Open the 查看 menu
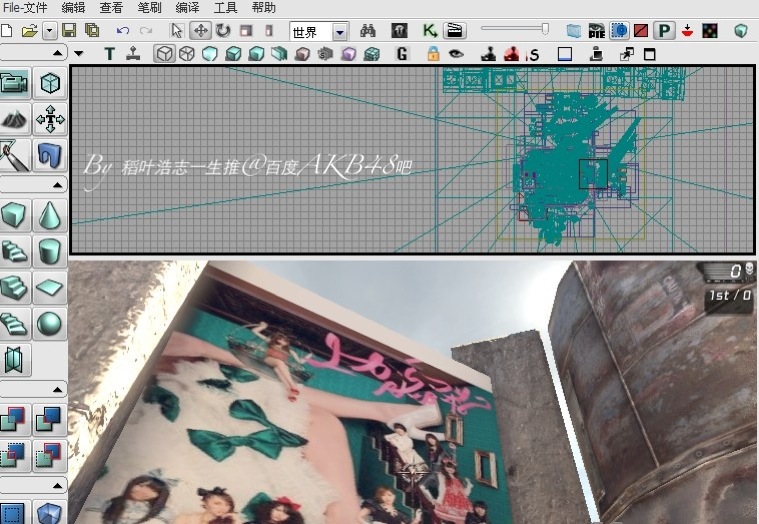 pyautogui.click(x=111, y=8)
